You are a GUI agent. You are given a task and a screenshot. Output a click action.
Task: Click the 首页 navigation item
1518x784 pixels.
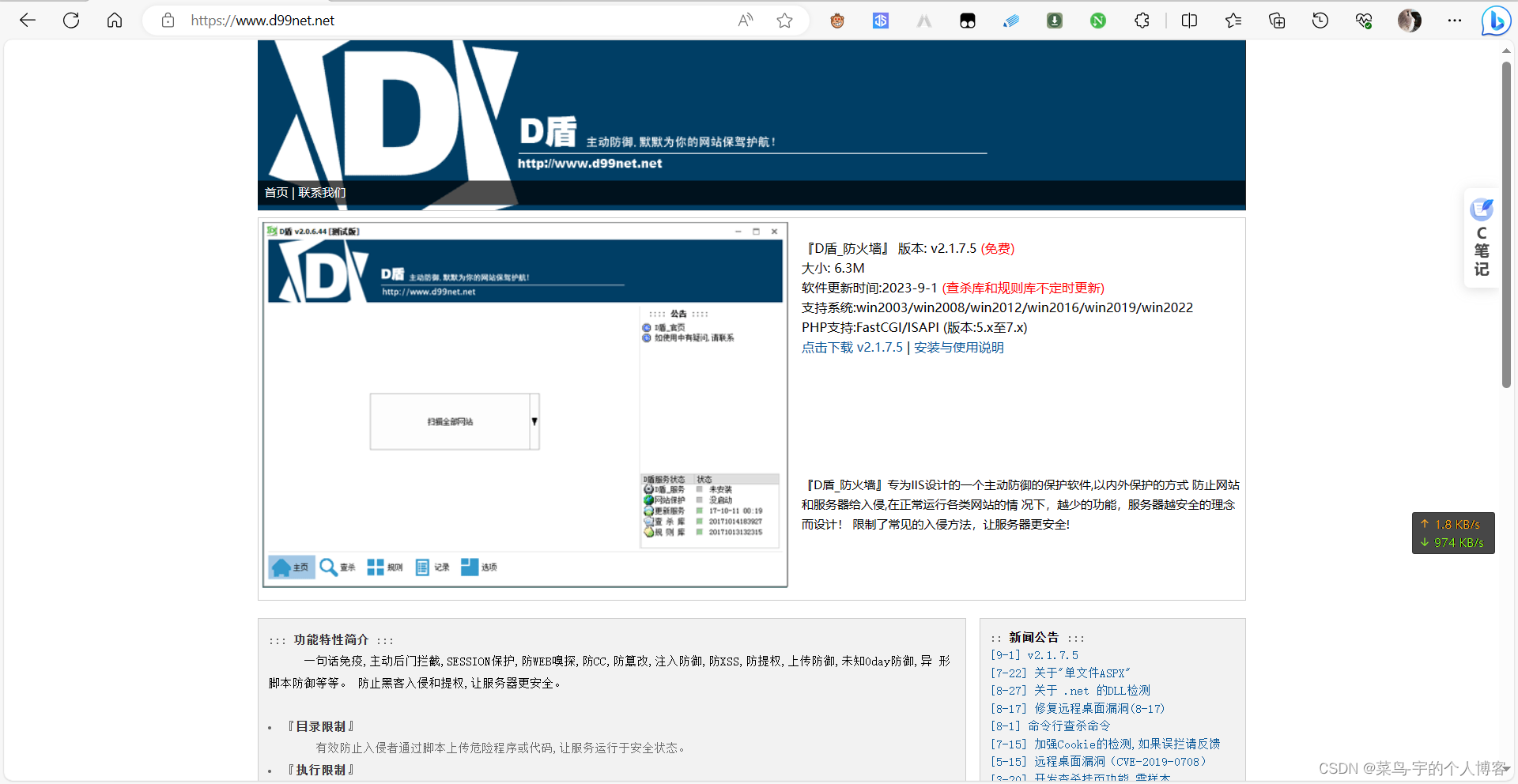pos(276,192)
